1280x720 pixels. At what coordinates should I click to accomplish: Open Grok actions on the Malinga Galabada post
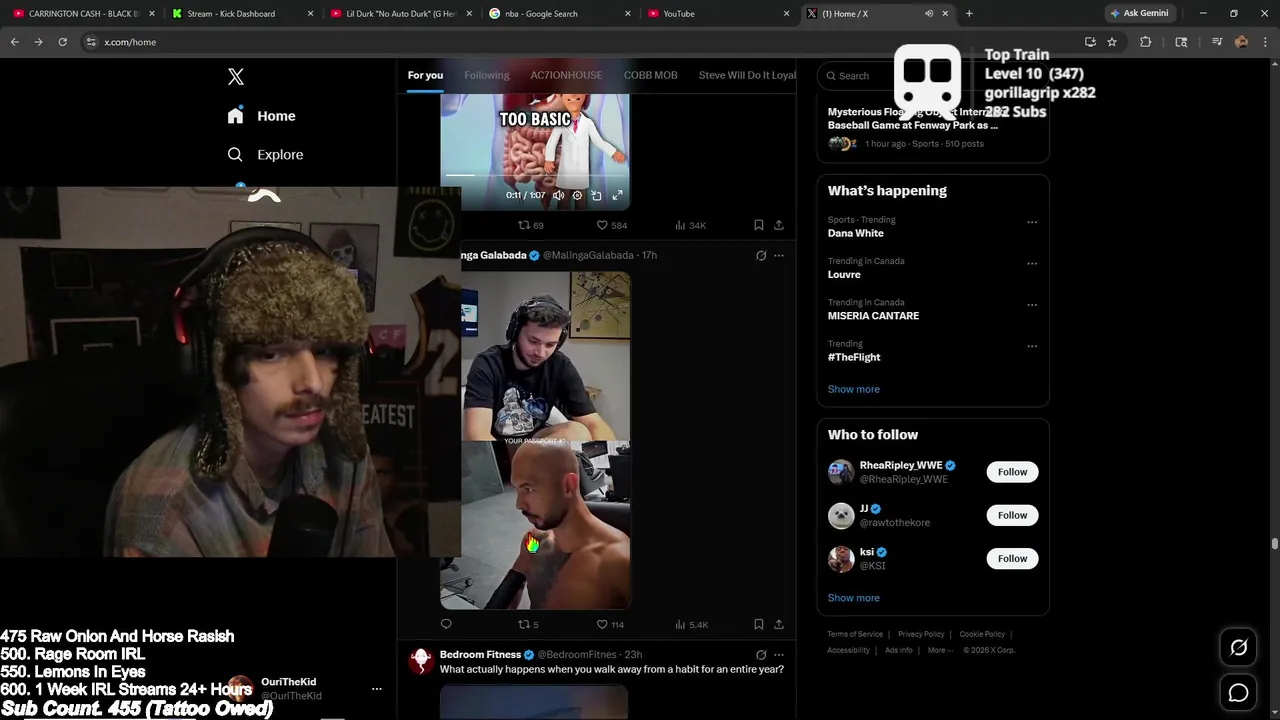coord(761,255)
